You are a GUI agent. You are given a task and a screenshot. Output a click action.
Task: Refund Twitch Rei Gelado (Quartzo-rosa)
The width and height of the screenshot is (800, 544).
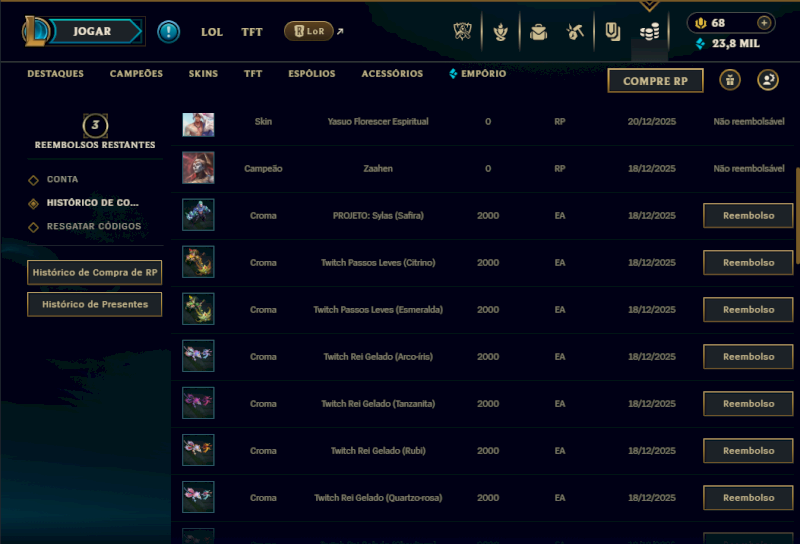pos(748,497)
